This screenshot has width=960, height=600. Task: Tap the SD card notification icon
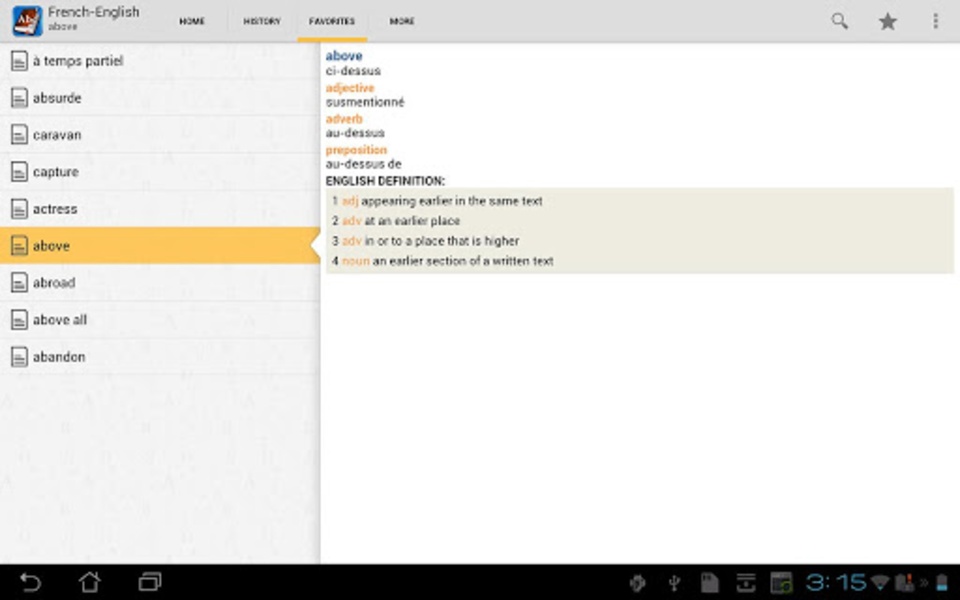point(710,583)
